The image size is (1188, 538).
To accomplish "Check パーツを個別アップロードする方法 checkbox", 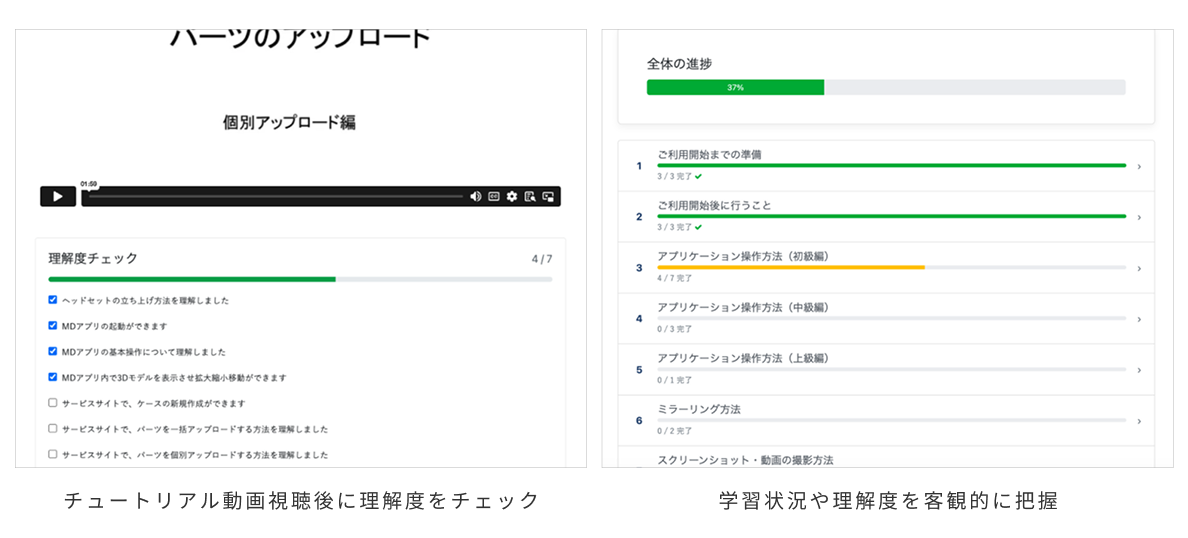I will pyautogui.click(x=53, y=454).
